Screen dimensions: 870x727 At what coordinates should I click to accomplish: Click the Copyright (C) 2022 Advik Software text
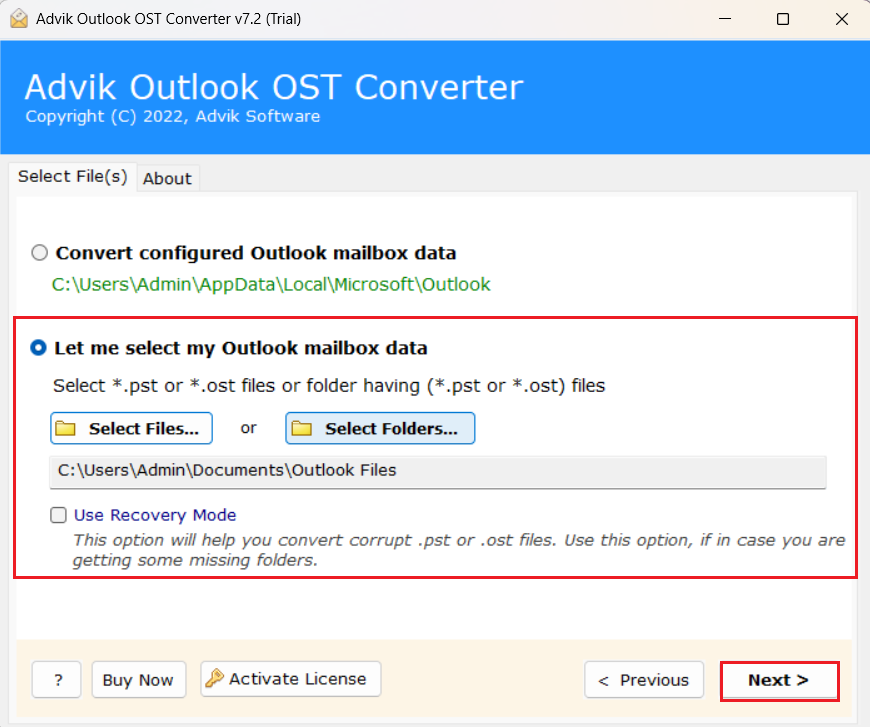(x=173, y=117)
